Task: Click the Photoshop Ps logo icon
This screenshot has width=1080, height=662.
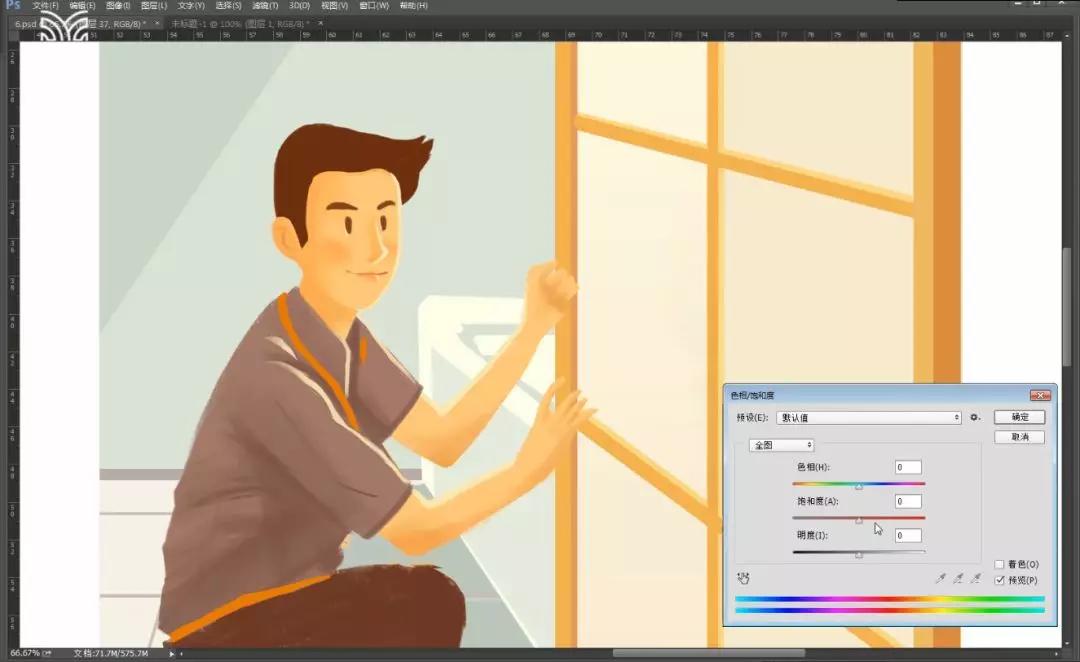Action: 12,5
